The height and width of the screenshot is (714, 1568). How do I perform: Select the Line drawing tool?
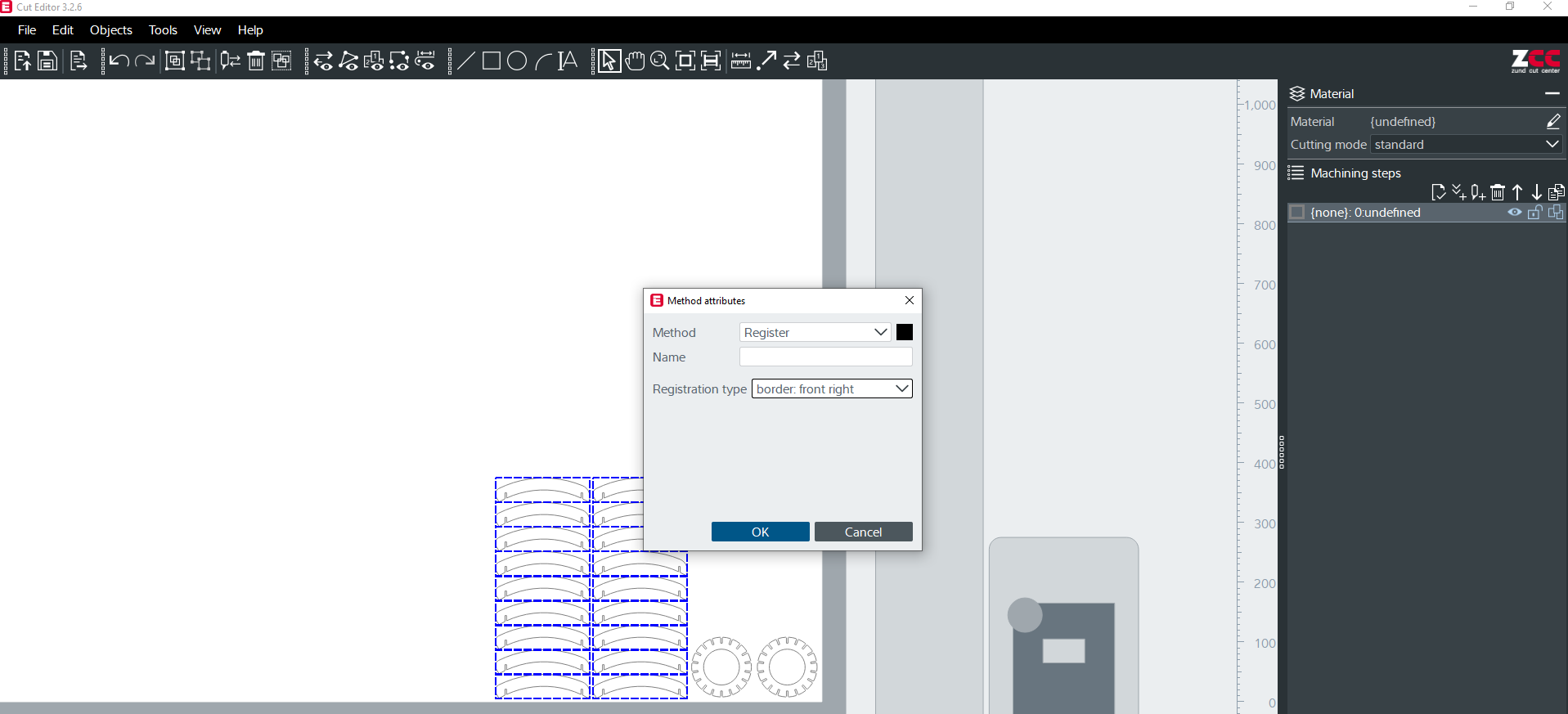(465, 61)
